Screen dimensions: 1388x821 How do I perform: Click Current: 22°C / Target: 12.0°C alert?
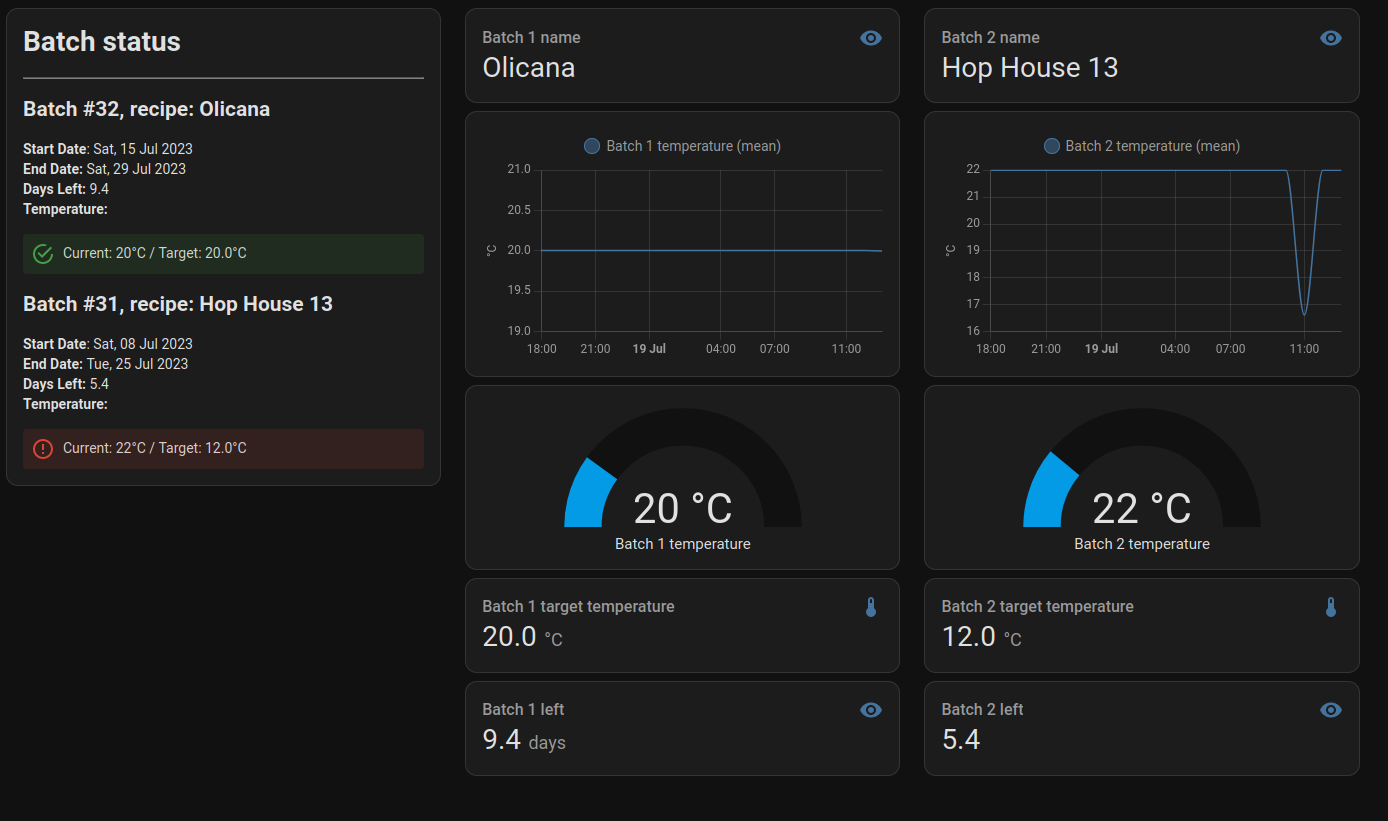click(x=223, y=449)
